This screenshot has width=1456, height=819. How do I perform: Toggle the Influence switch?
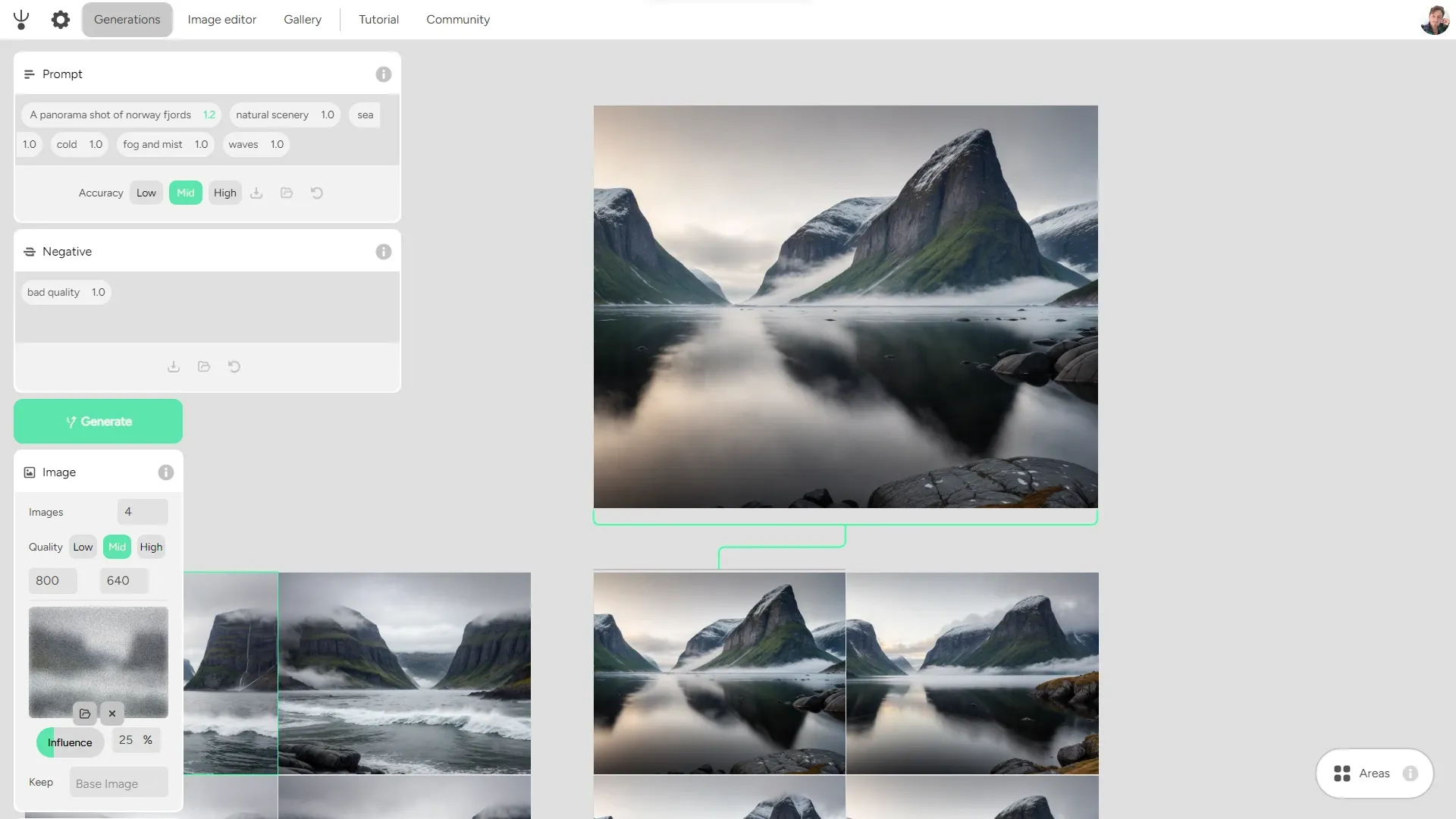coord(70,743)
